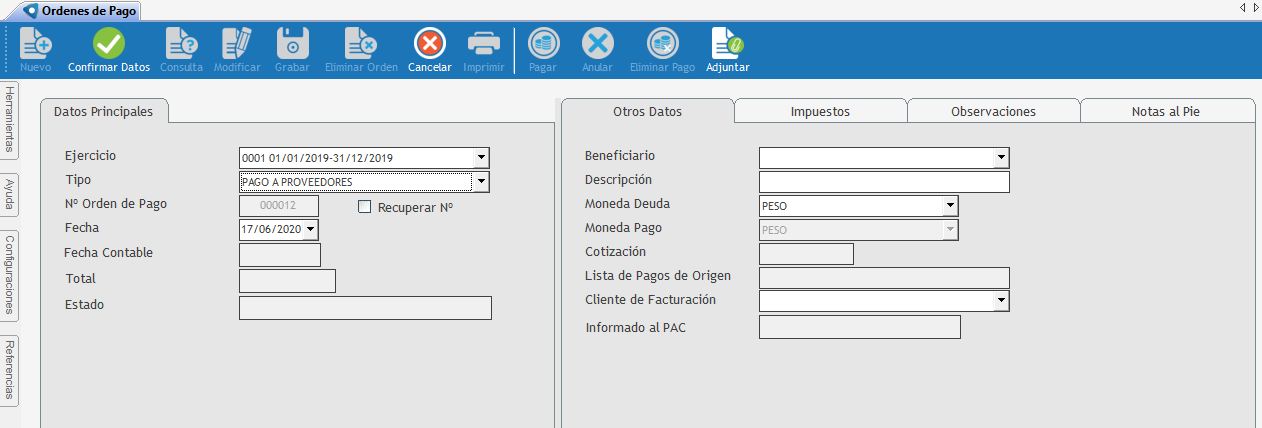The image size is (1262, 428).
Task: Open the Ejercicio dropdown list
Action: click(x=481, y=158)
